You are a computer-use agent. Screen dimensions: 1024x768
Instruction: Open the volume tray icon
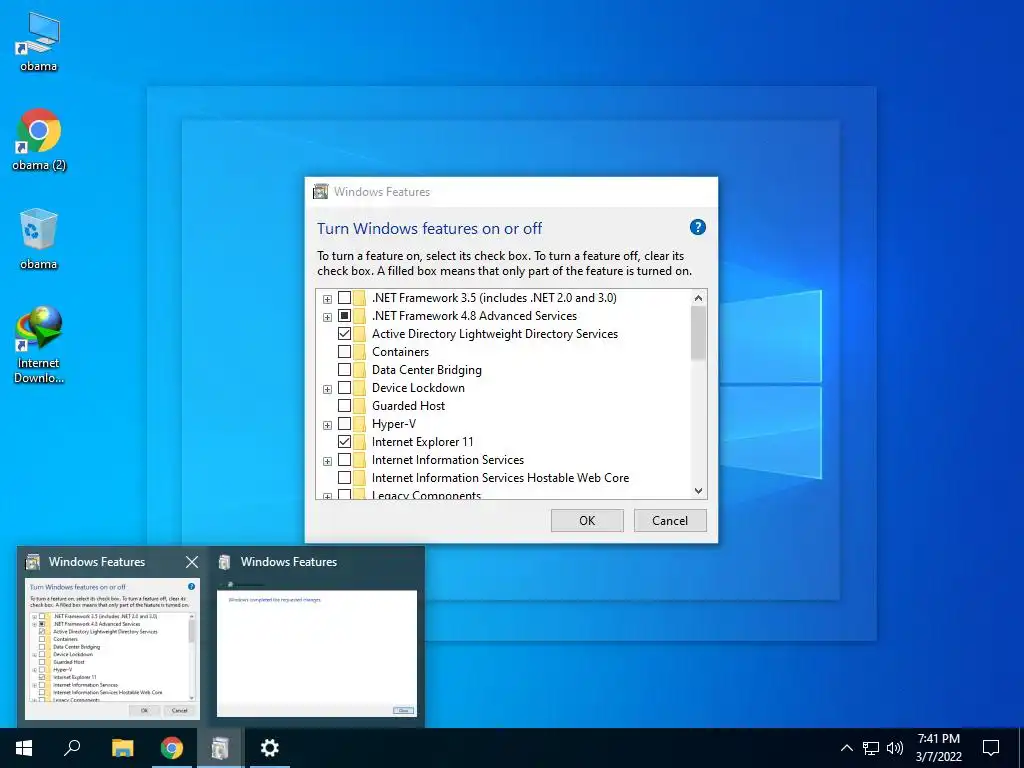click(x=895, y=748)
